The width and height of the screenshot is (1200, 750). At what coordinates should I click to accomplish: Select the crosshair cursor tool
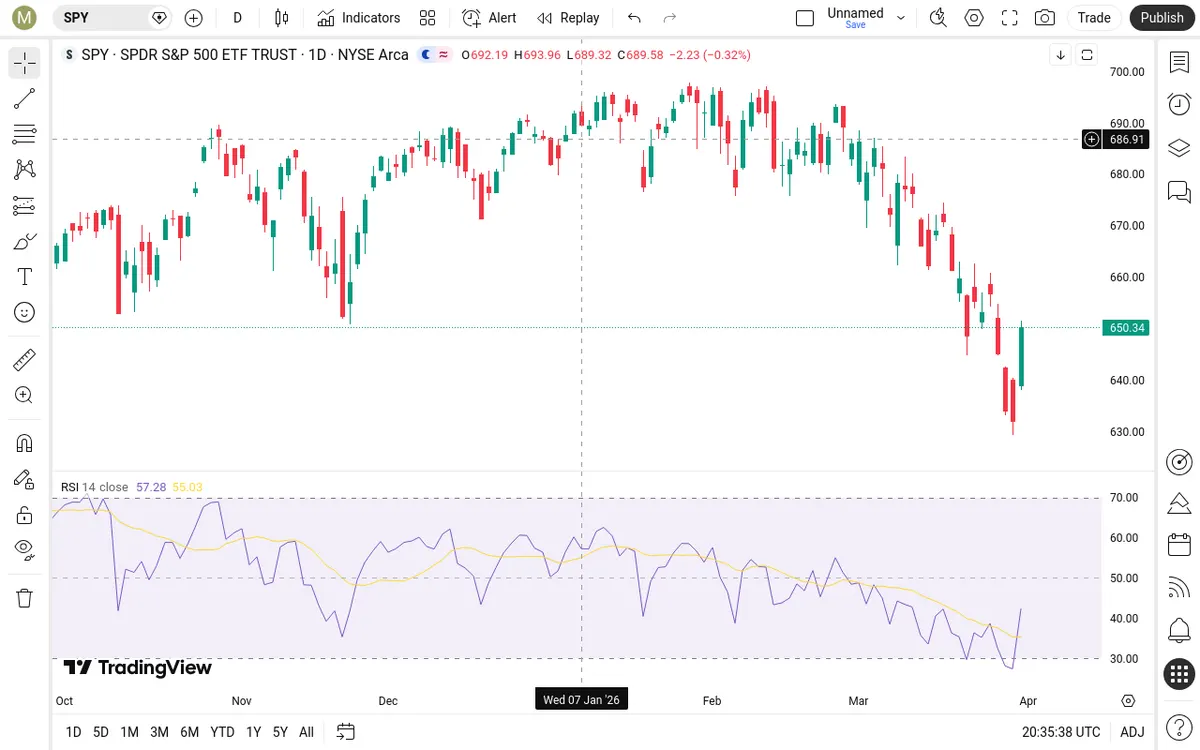tap(25, 63)
